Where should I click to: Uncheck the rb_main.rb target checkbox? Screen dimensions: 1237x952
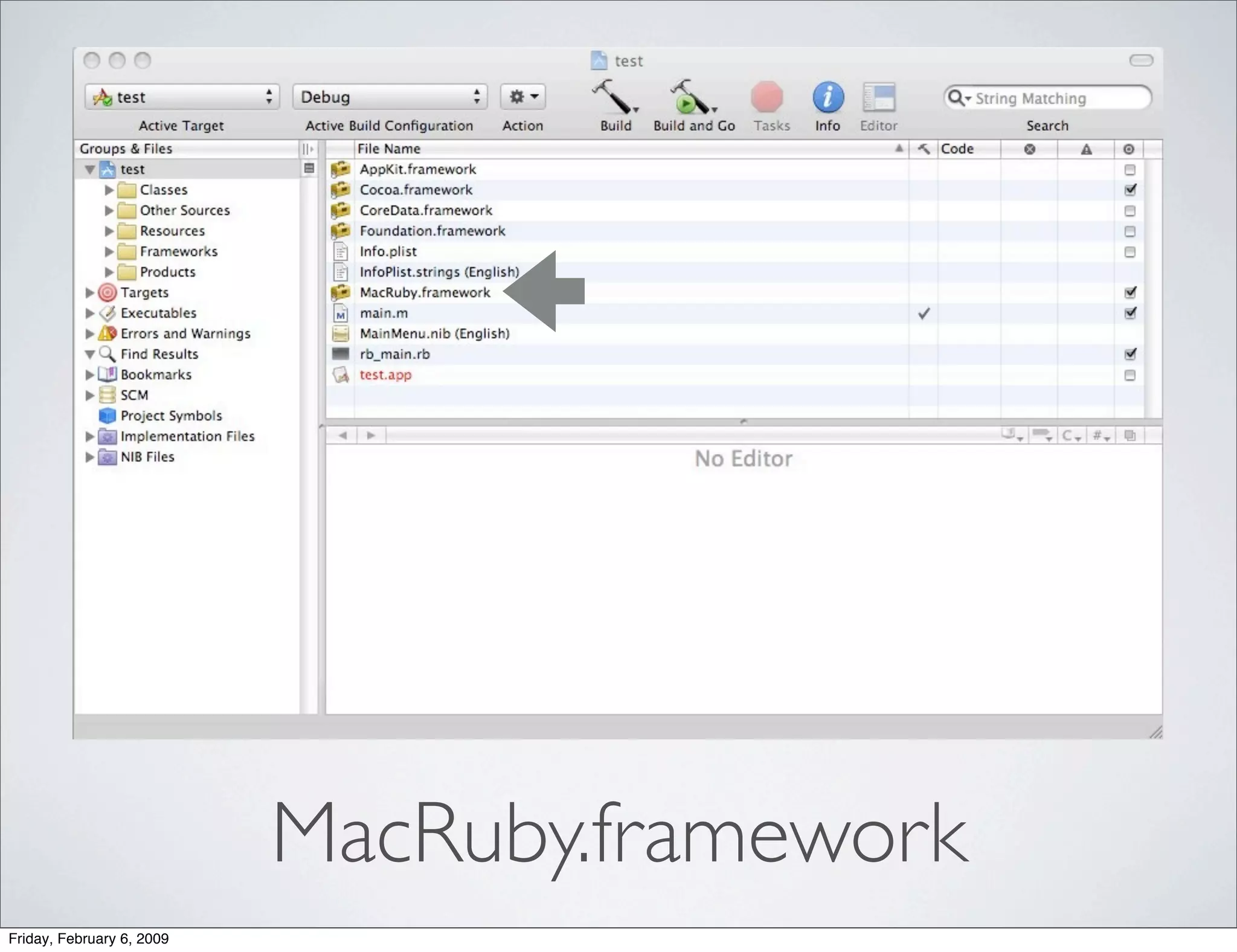tap(1129, 354)
